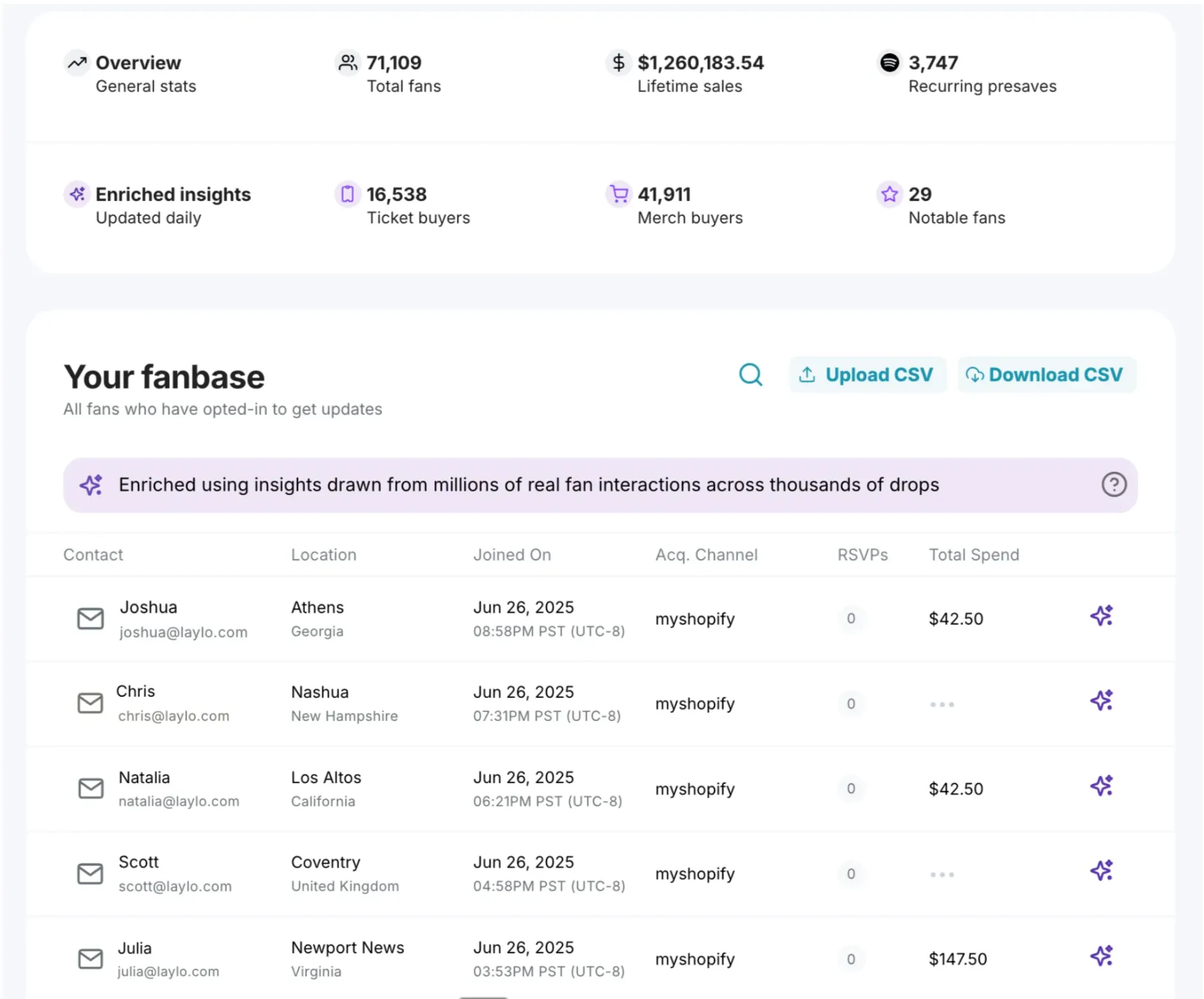Click Natalia's enriched insights sparkle icon

1102,786
